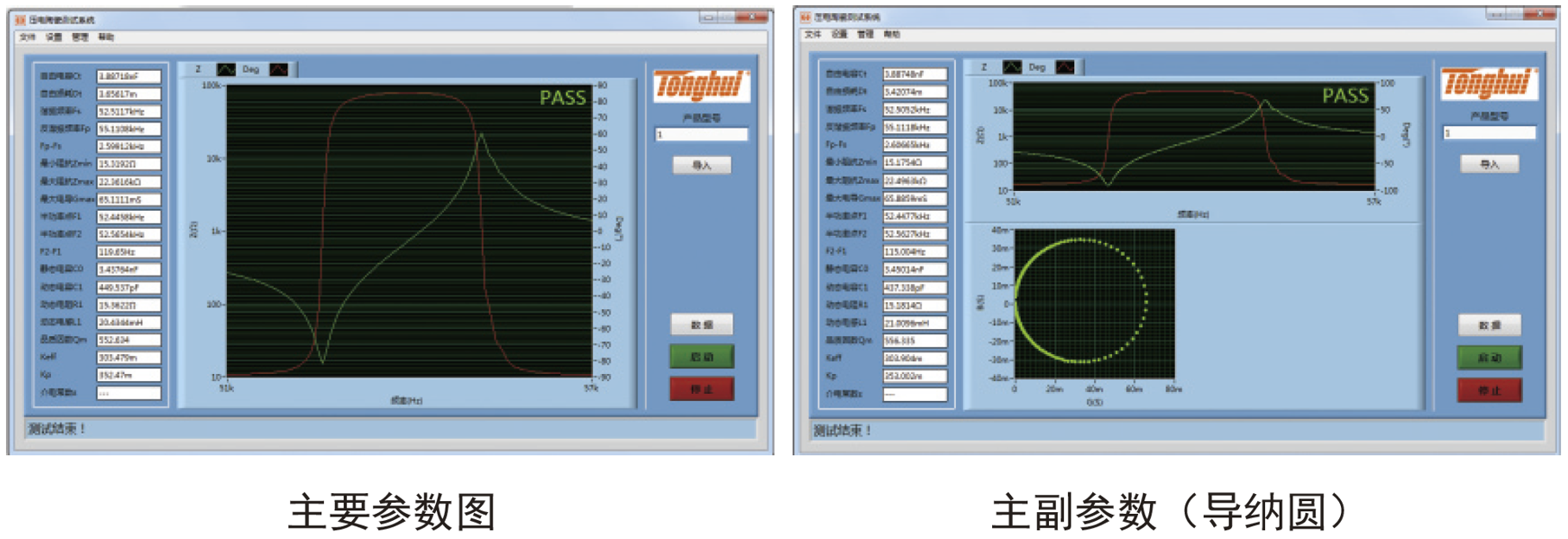The width and height of the screenshot is (1568, 539).
Task: Open the 帮助 menu in the right window
Action: [x=891, y=35]
